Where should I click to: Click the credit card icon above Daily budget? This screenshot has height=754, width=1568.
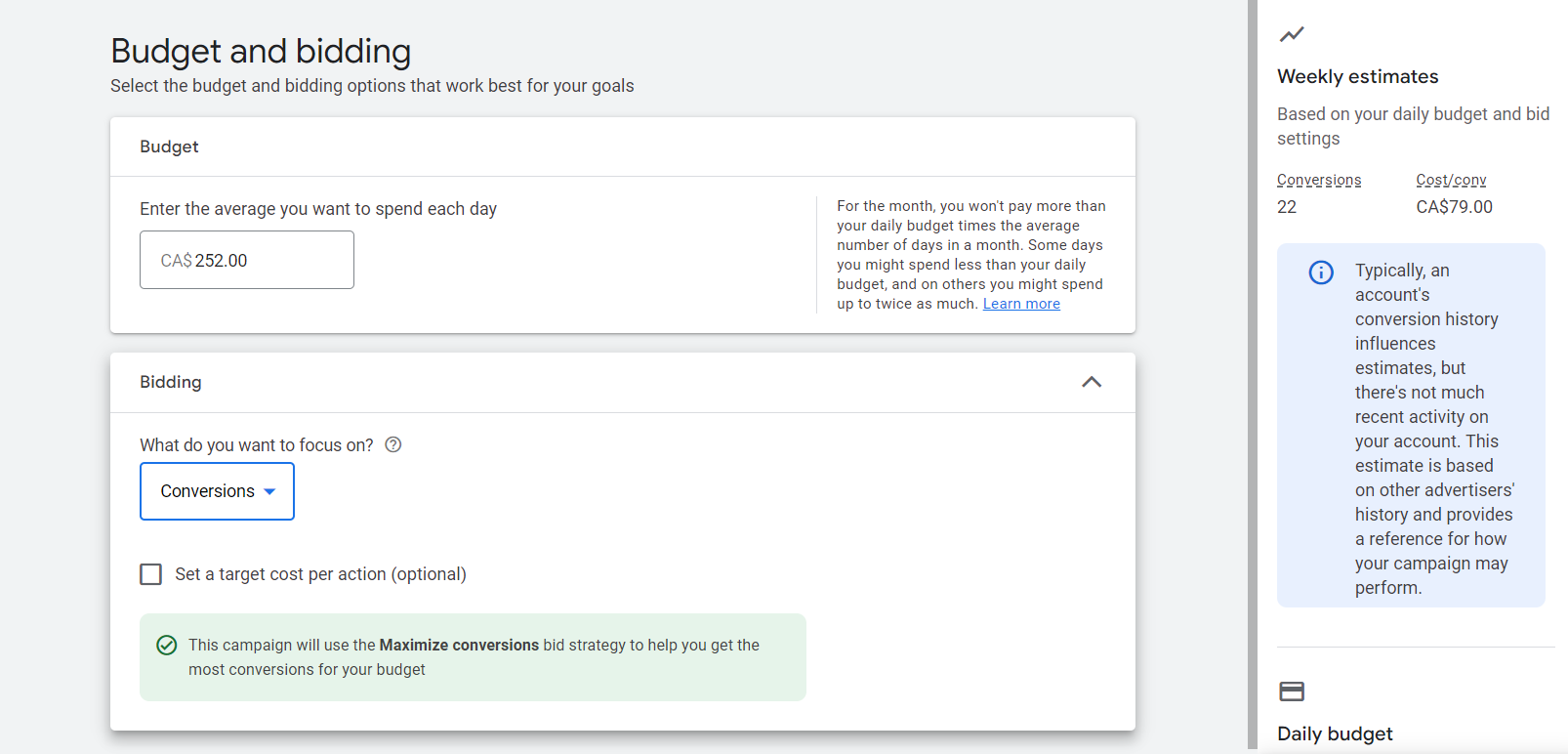(1292, 691)
